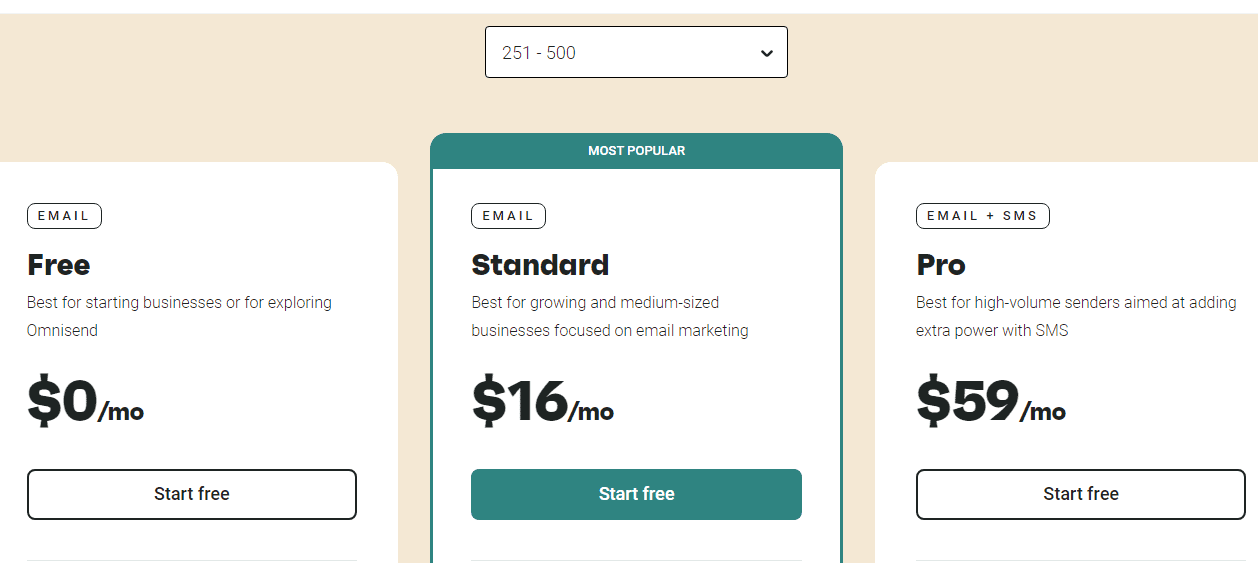Click the EMAIL badge on Free plan
1258x563 pixels.
(x=64, y=216)
